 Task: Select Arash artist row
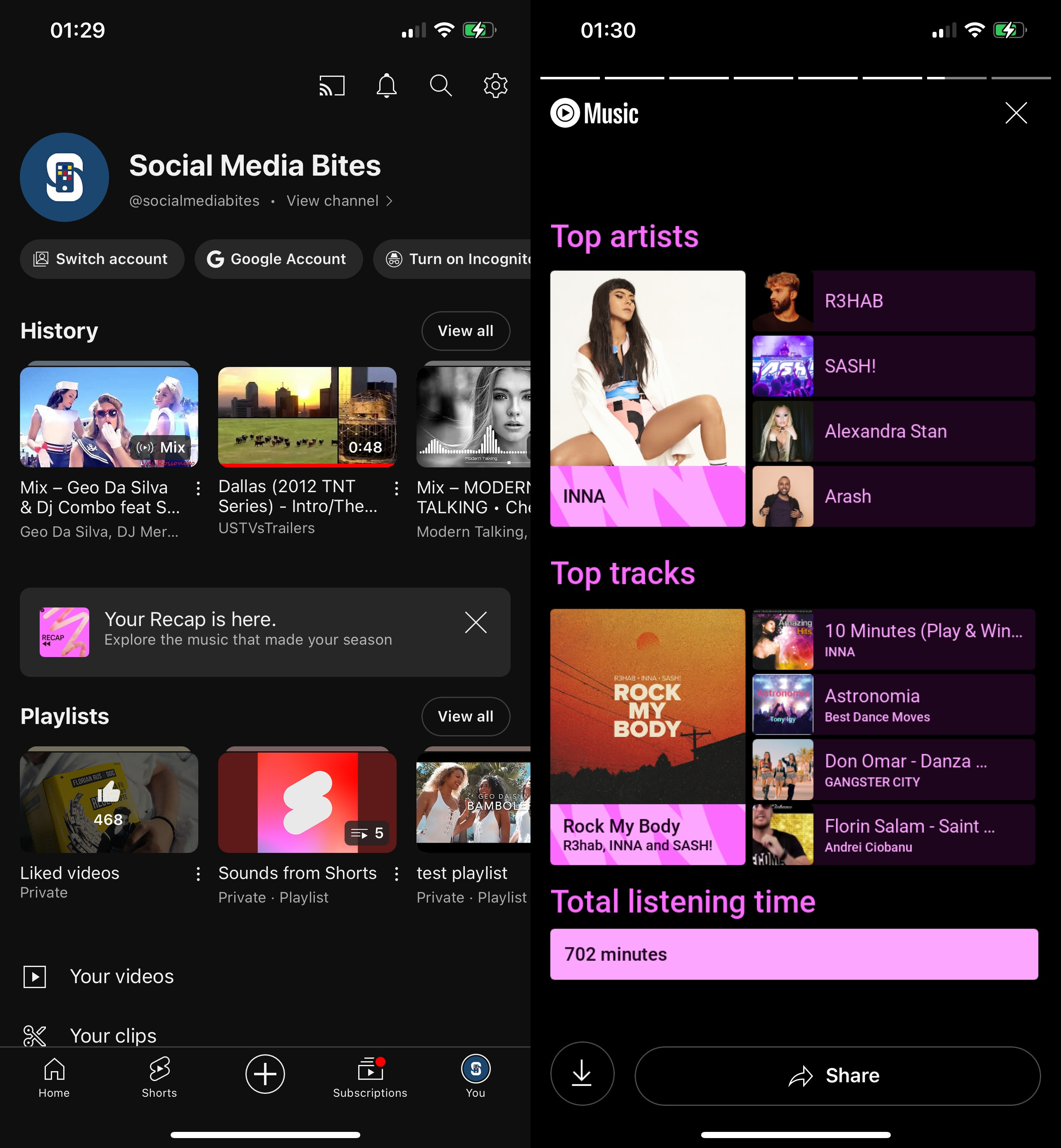[894, 496]
